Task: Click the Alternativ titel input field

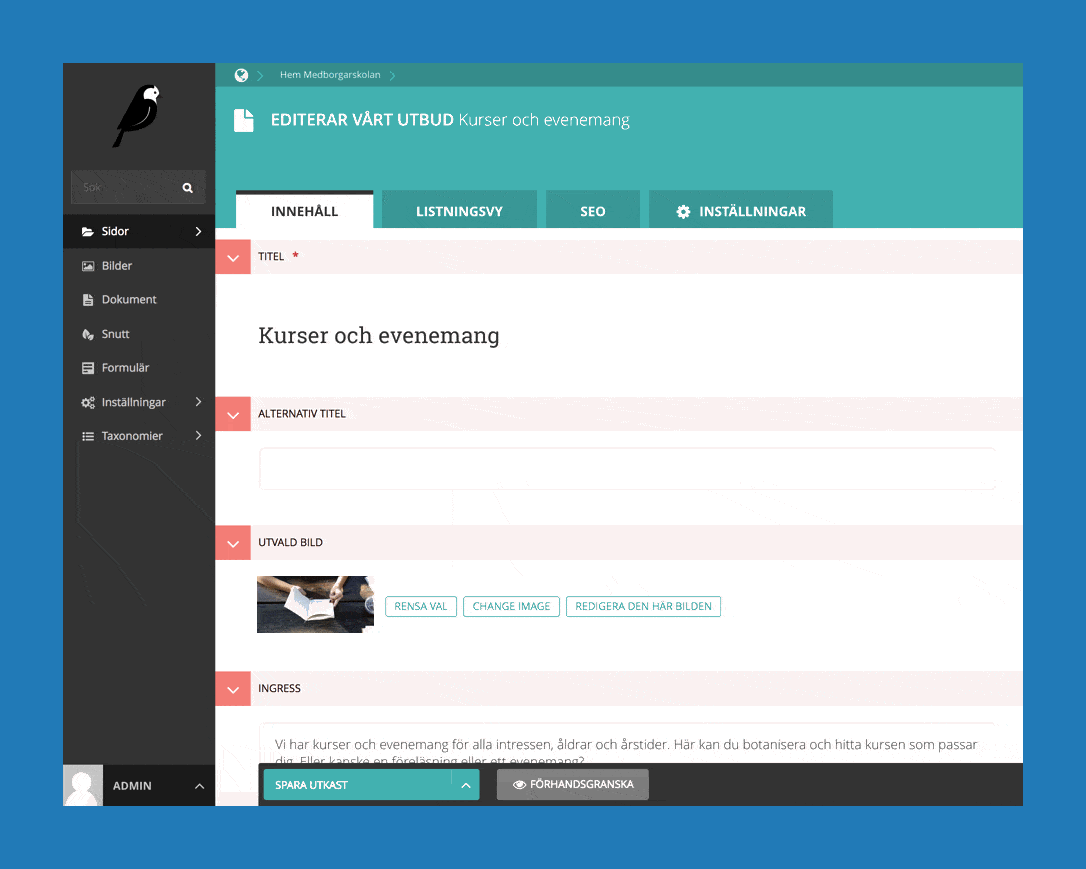Action: click(627, 469)
